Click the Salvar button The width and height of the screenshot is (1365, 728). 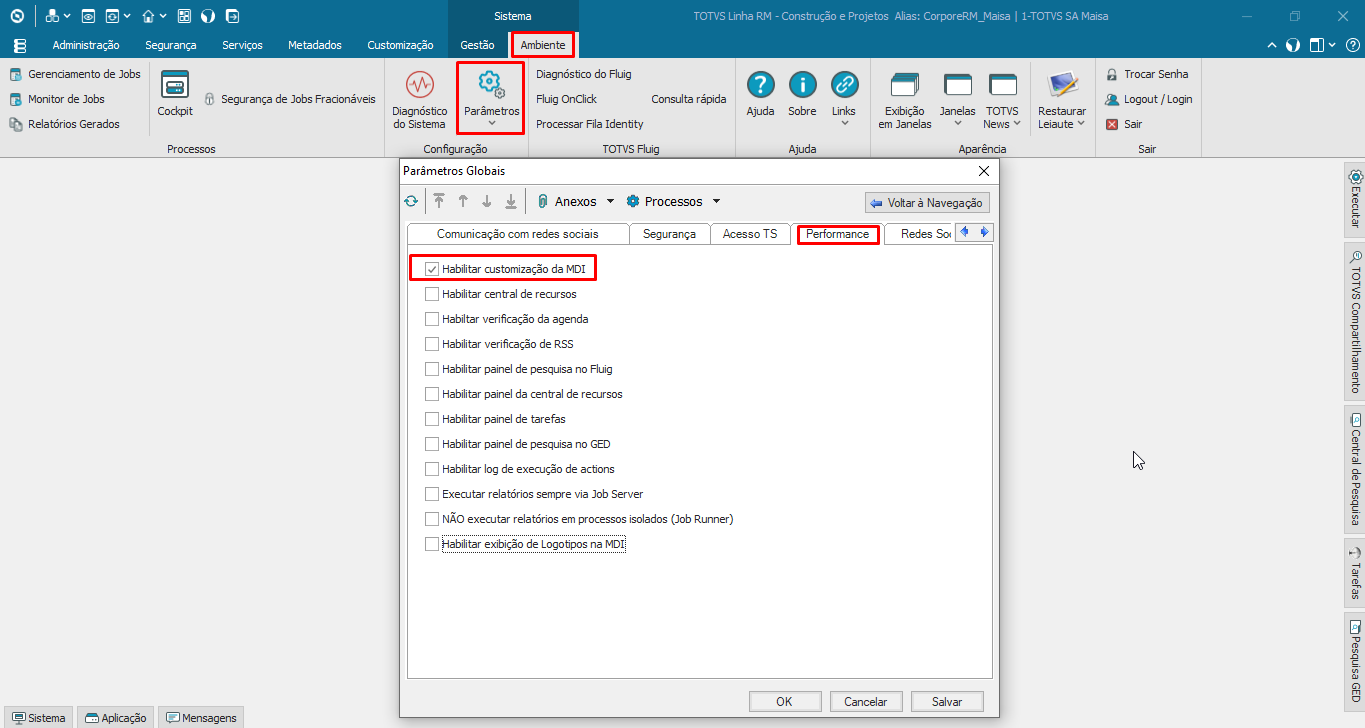947,701
